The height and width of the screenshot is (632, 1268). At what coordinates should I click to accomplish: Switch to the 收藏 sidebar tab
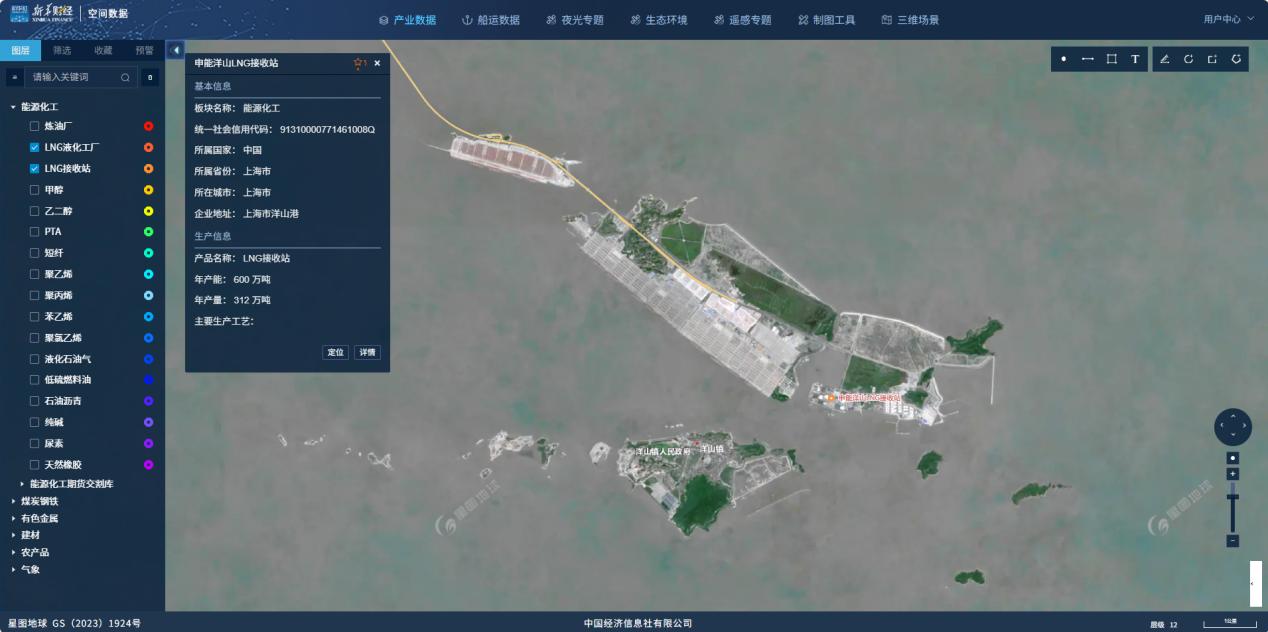[x=103, y=50]
